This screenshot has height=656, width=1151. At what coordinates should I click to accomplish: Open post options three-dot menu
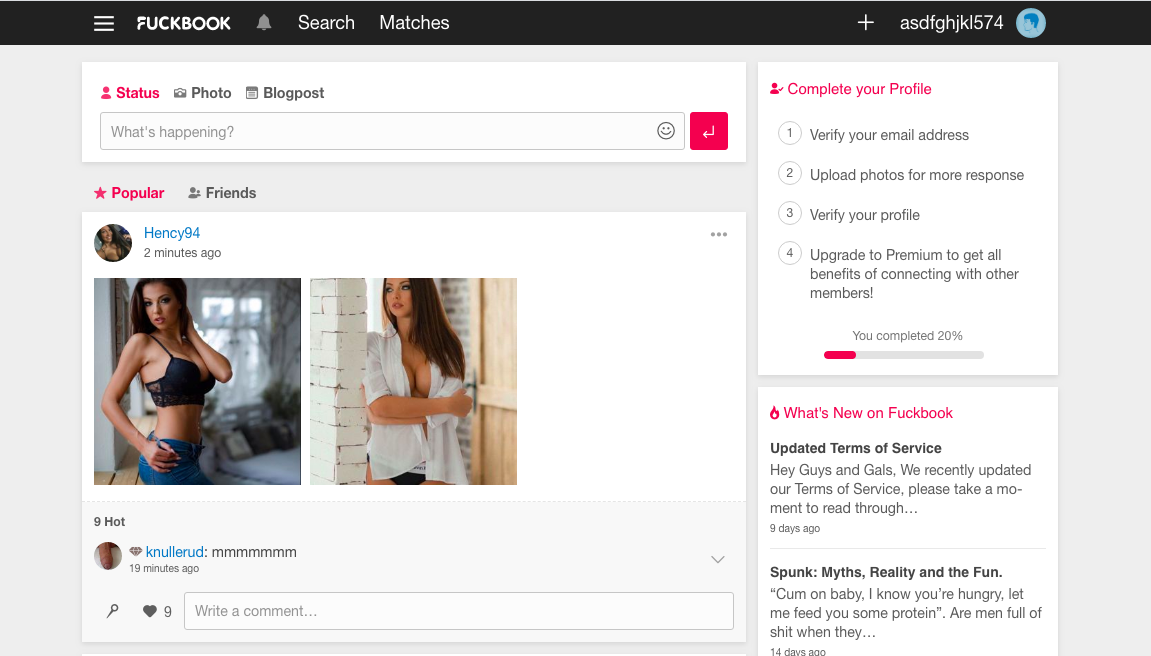pos(719,234)
